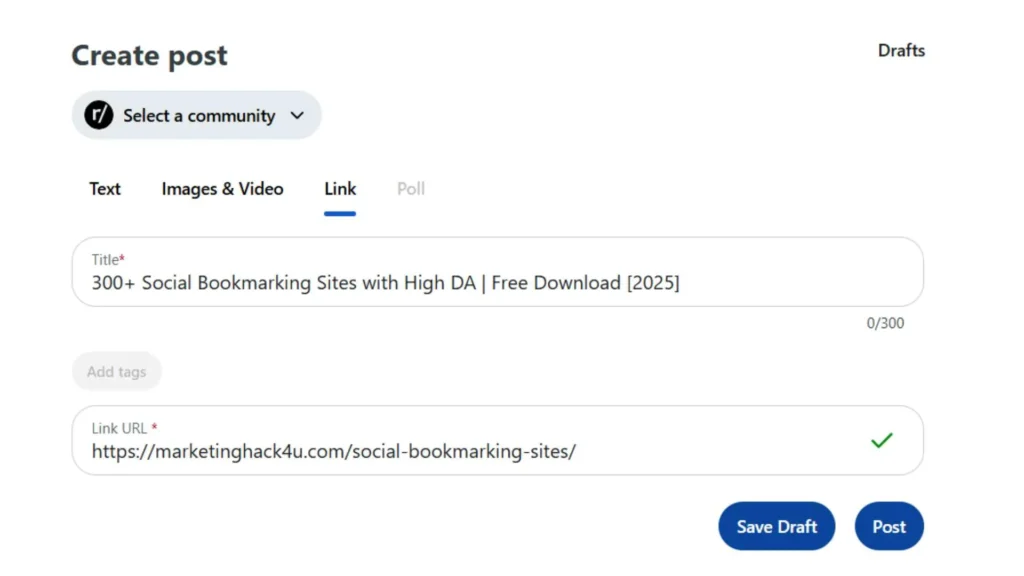Select the Link tab

[340, 189]
